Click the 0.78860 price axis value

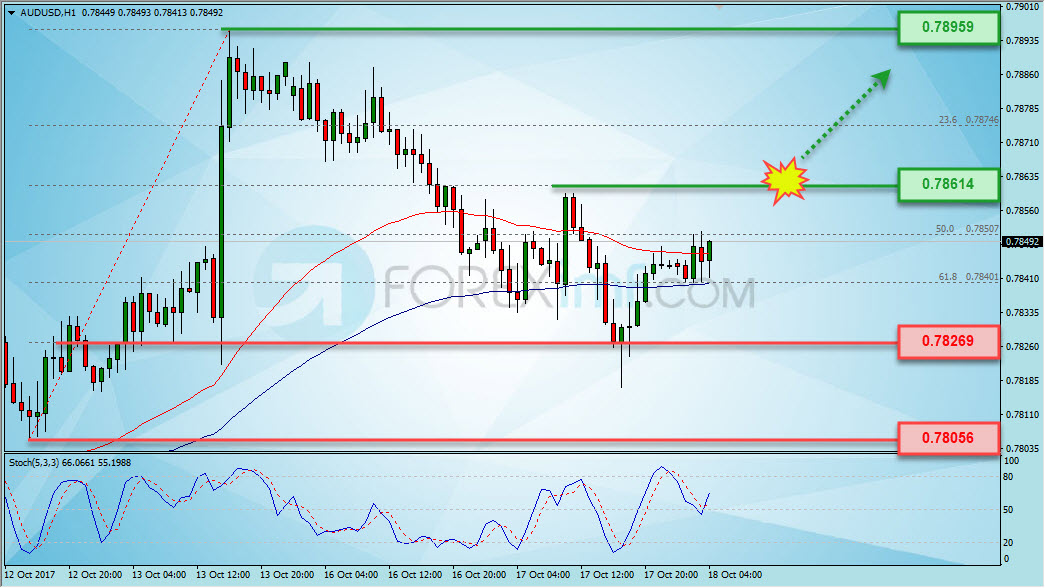tap(1022, 75)
